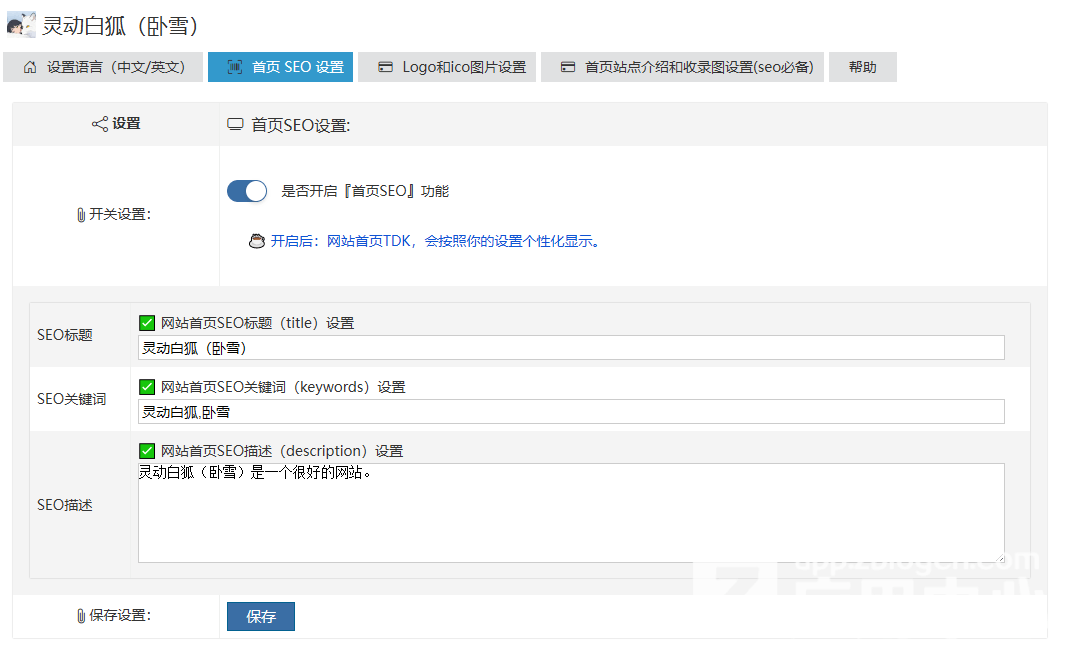This screenshot has height=671, width=1068.
Task: Uncheck the SEO描述 (description) checkbox
Action: 147,451
